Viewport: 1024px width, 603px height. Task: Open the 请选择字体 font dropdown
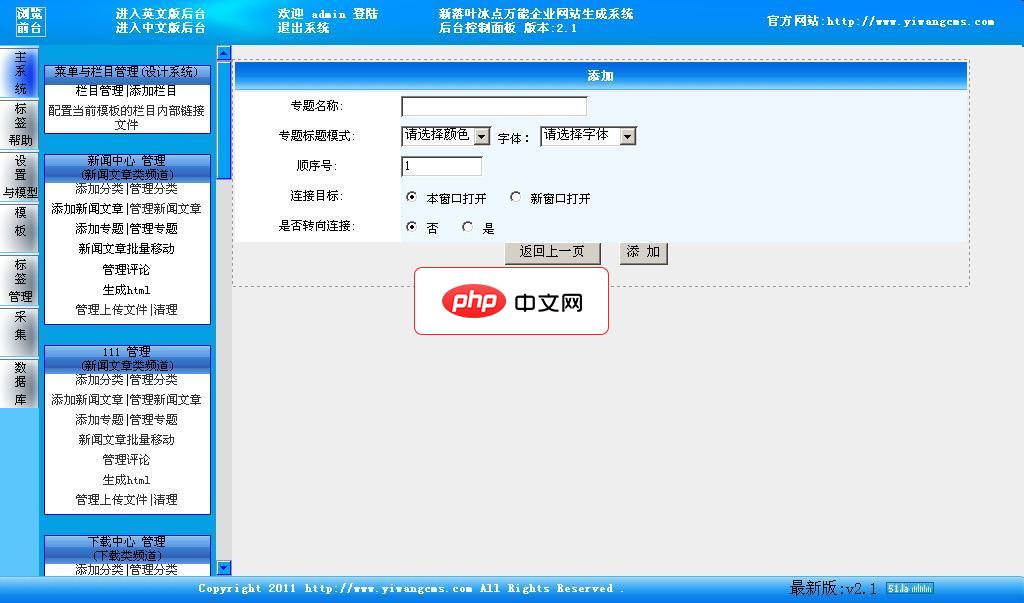coord(590,135)
